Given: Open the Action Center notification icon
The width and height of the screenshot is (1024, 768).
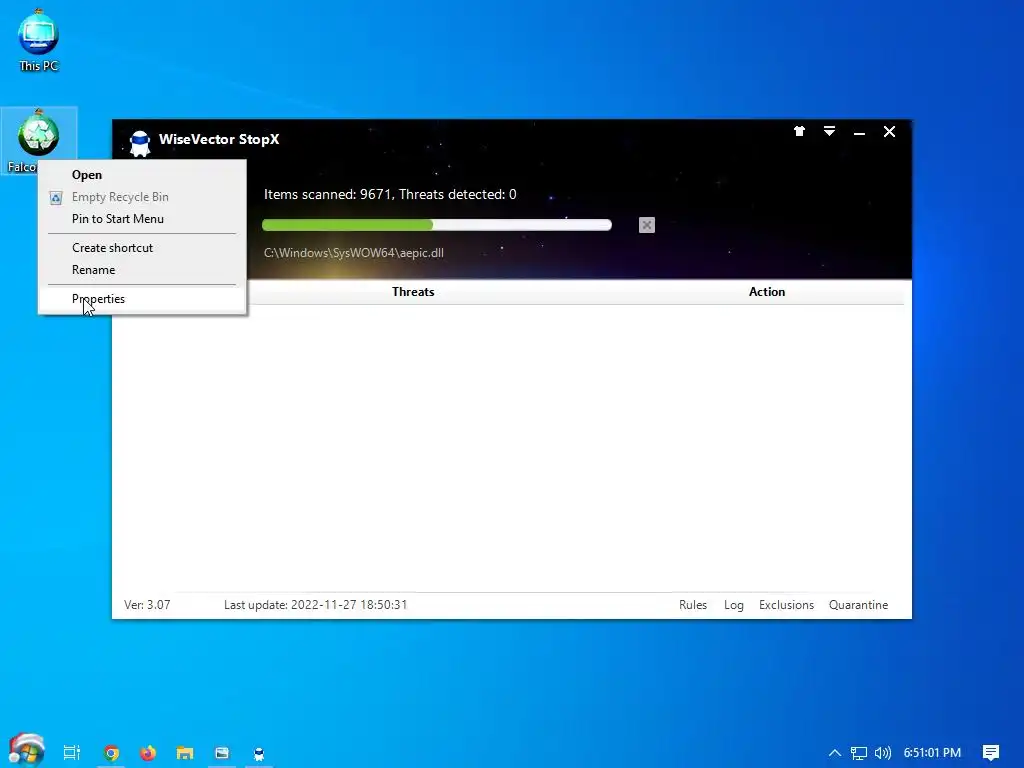Looking at the screenshot, I should (991, 752).
